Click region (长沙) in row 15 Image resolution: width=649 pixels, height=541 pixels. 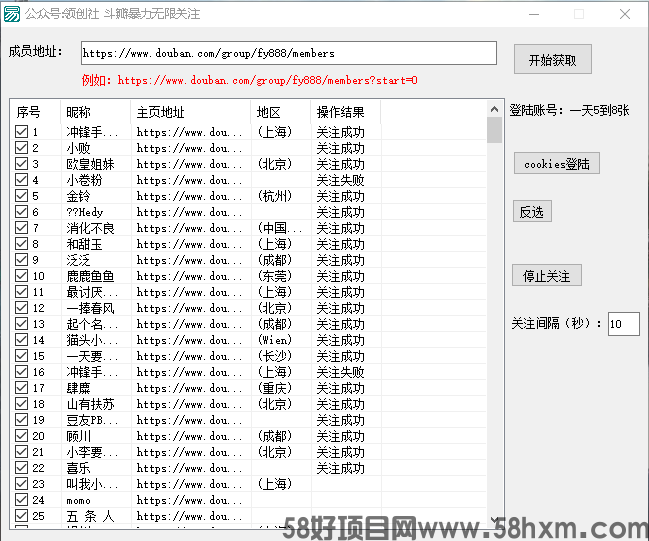coord(275,356)
